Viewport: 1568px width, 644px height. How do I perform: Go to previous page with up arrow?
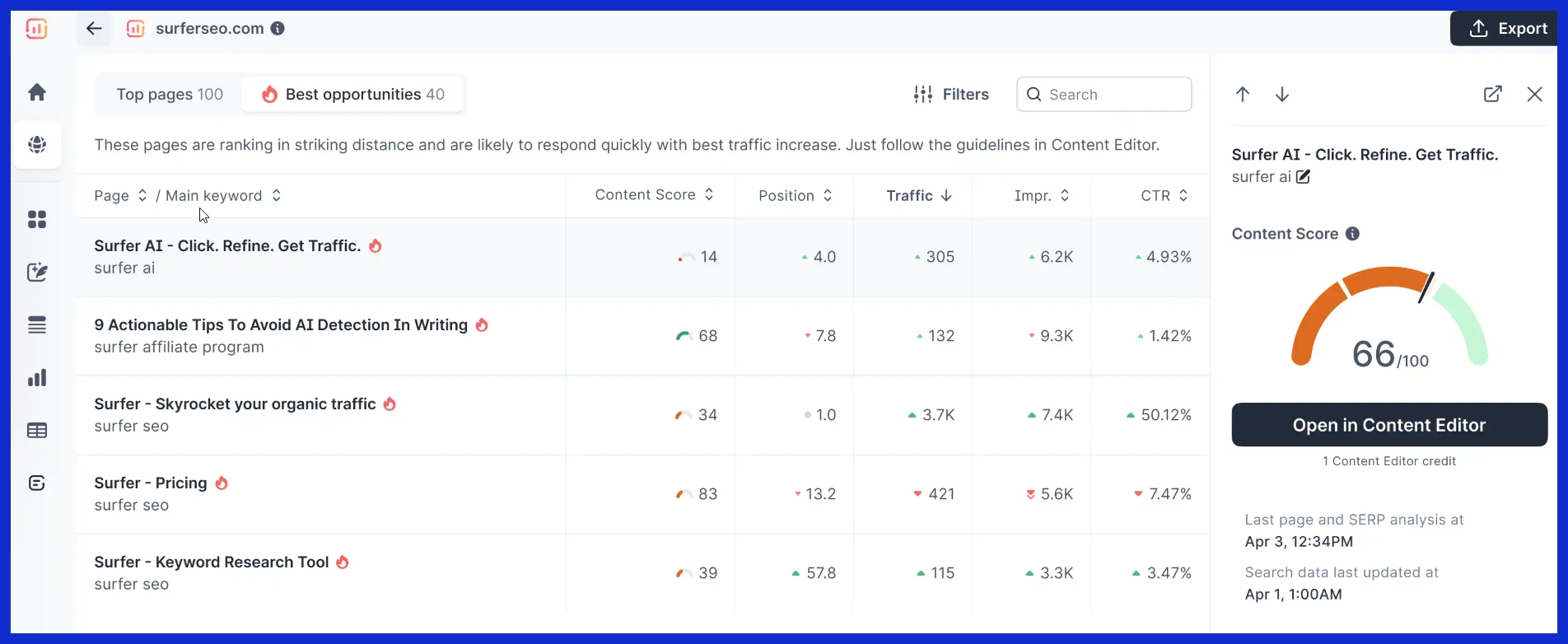pyautogui.click(x=1243, y=94)
